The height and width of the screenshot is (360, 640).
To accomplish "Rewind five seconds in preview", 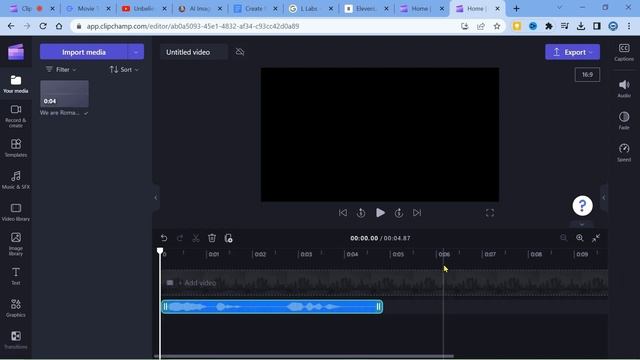I will (361, 213).
